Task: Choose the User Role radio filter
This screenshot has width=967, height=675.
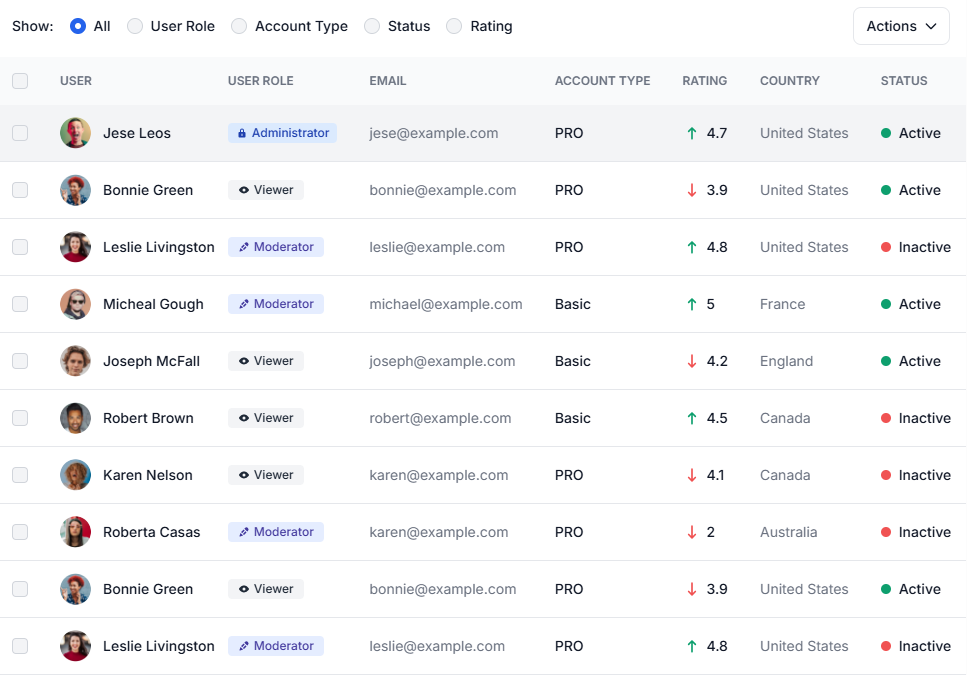Action: point(135,26)
